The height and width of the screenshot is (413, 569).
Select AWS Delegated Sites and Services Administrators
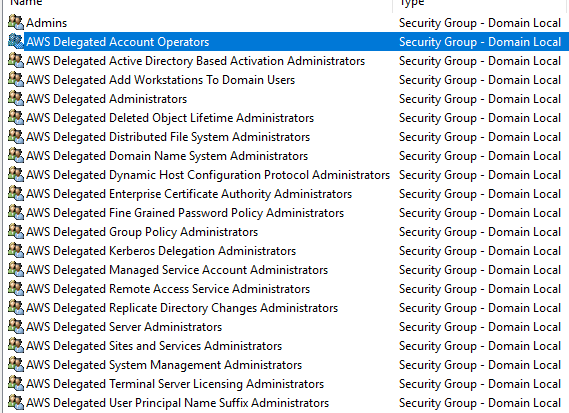(x=154, y=346)
